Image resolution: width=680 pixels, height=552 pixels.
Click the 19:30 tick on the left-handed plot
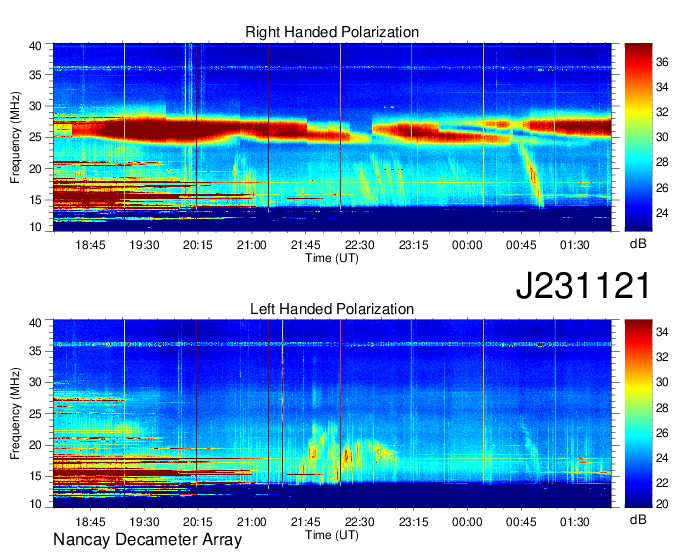144,522
